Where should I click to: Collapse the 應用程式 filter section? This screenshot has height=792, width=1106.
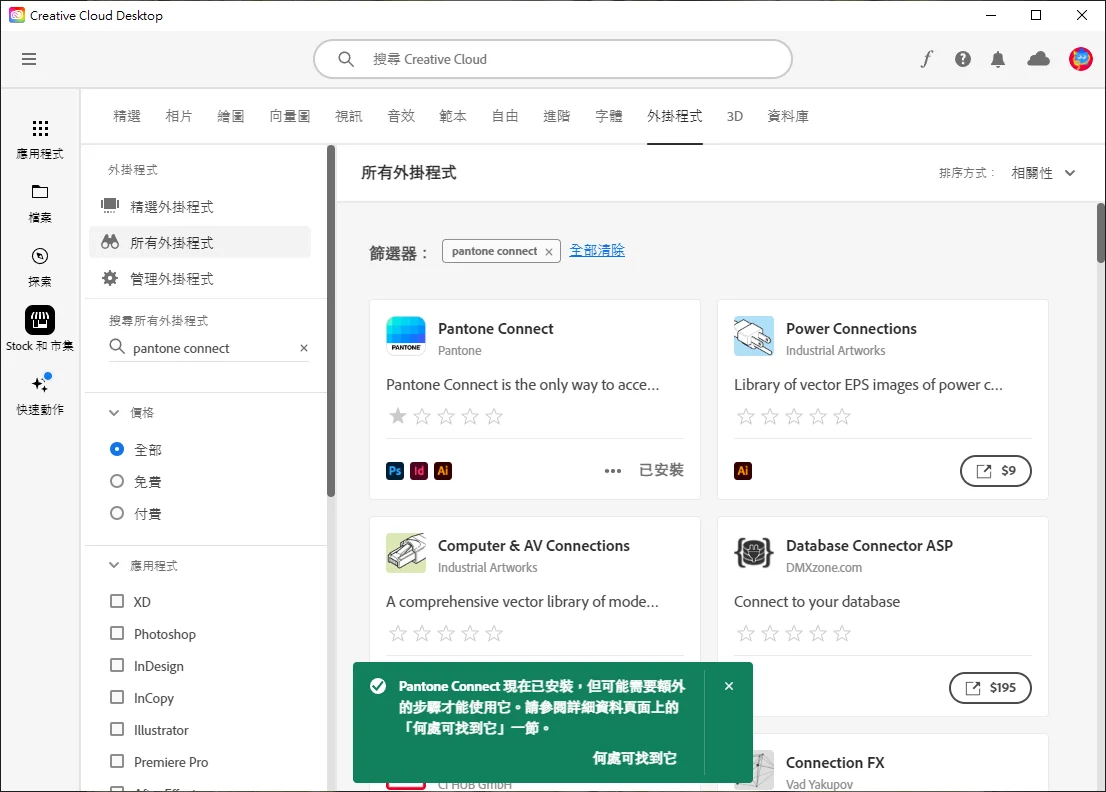coord(113,564)
